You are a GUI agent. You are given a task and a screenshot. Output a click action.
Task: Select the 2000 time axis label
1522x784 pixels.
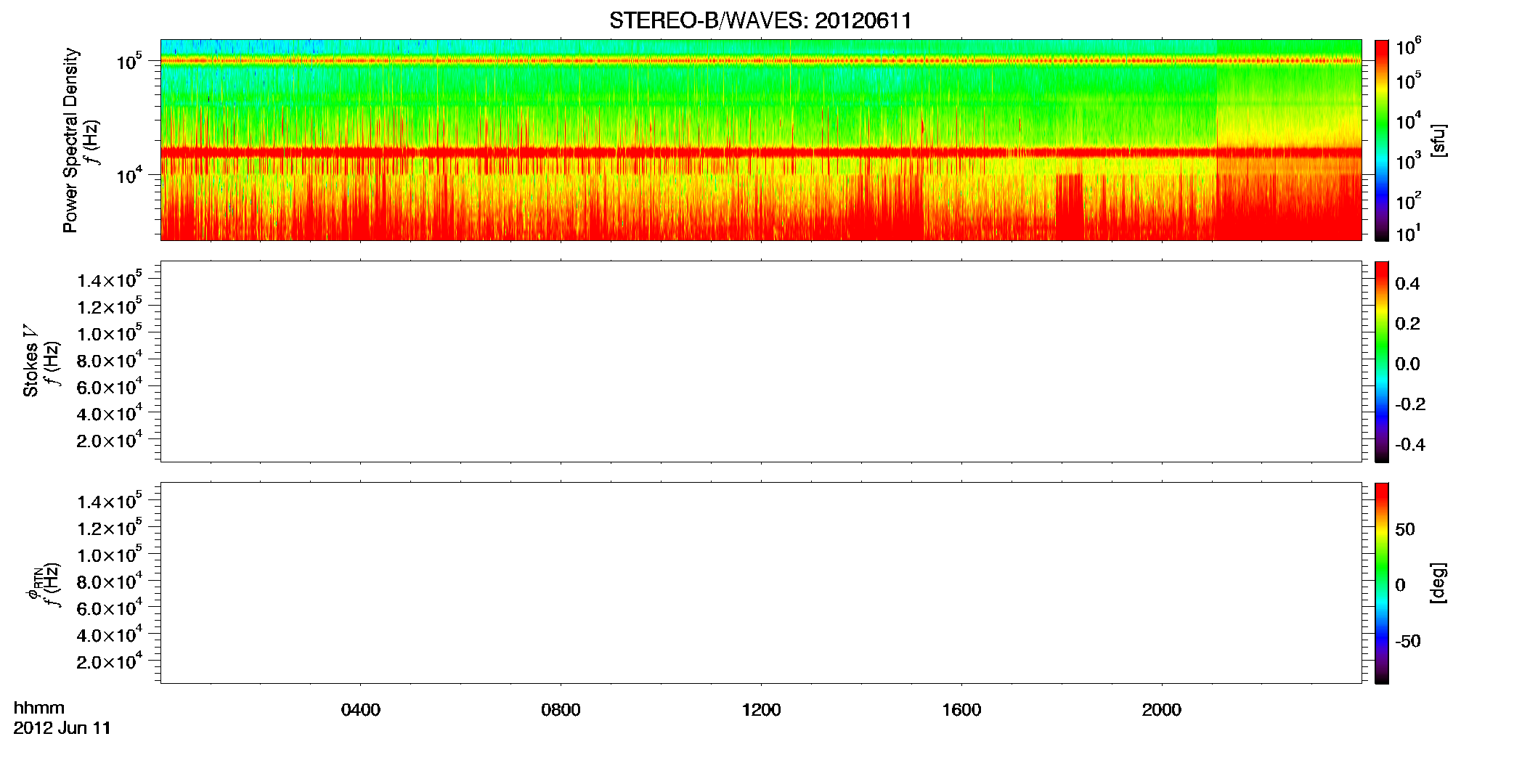tap(1161, 710)
